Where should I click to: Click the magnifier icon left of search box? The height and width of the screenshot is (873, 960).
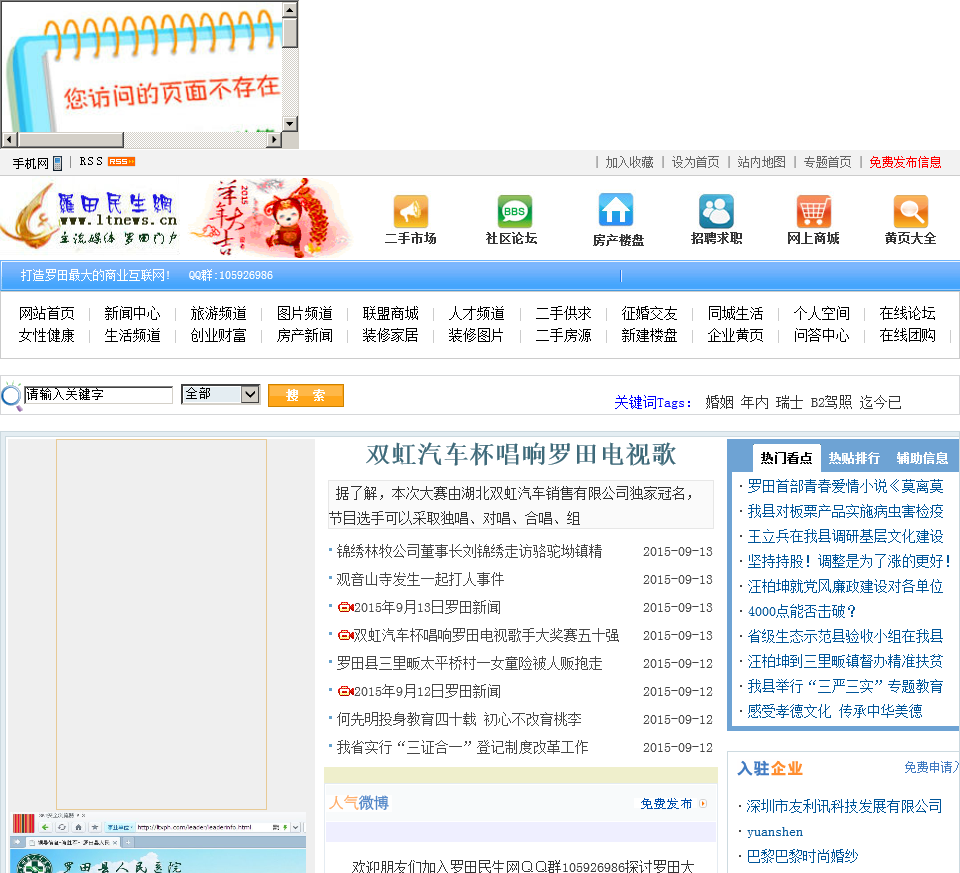tap(11, 395)
